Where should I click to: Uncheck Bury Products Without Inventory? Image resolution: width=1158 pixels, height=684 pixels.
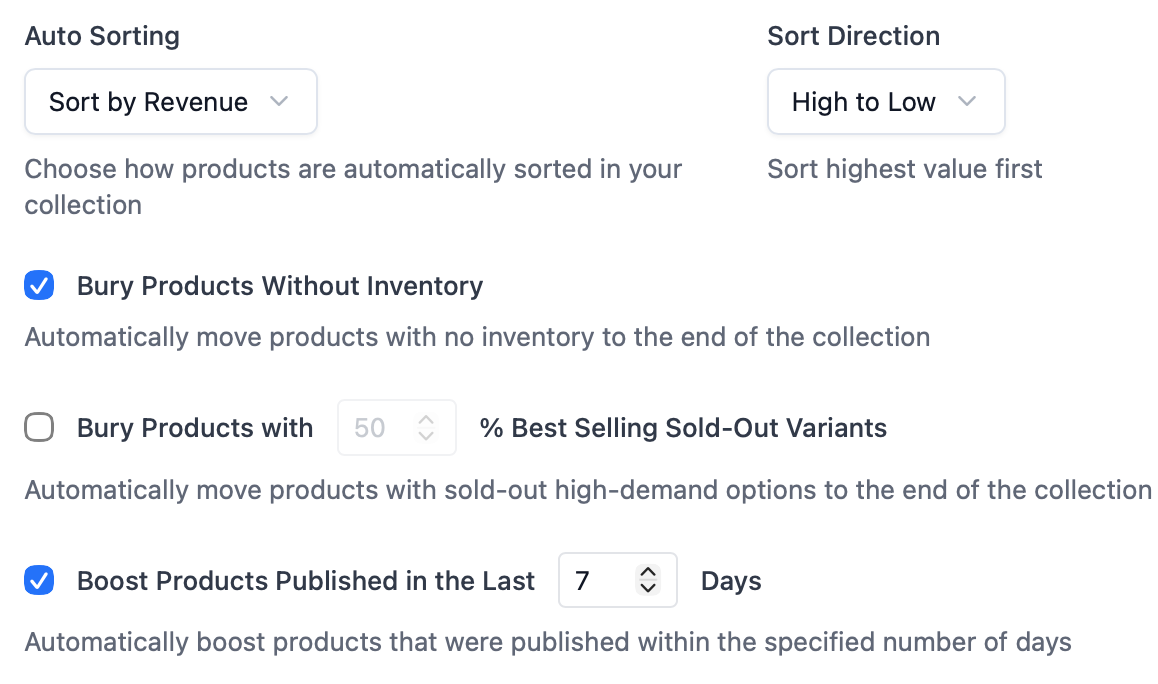point(38,286)
